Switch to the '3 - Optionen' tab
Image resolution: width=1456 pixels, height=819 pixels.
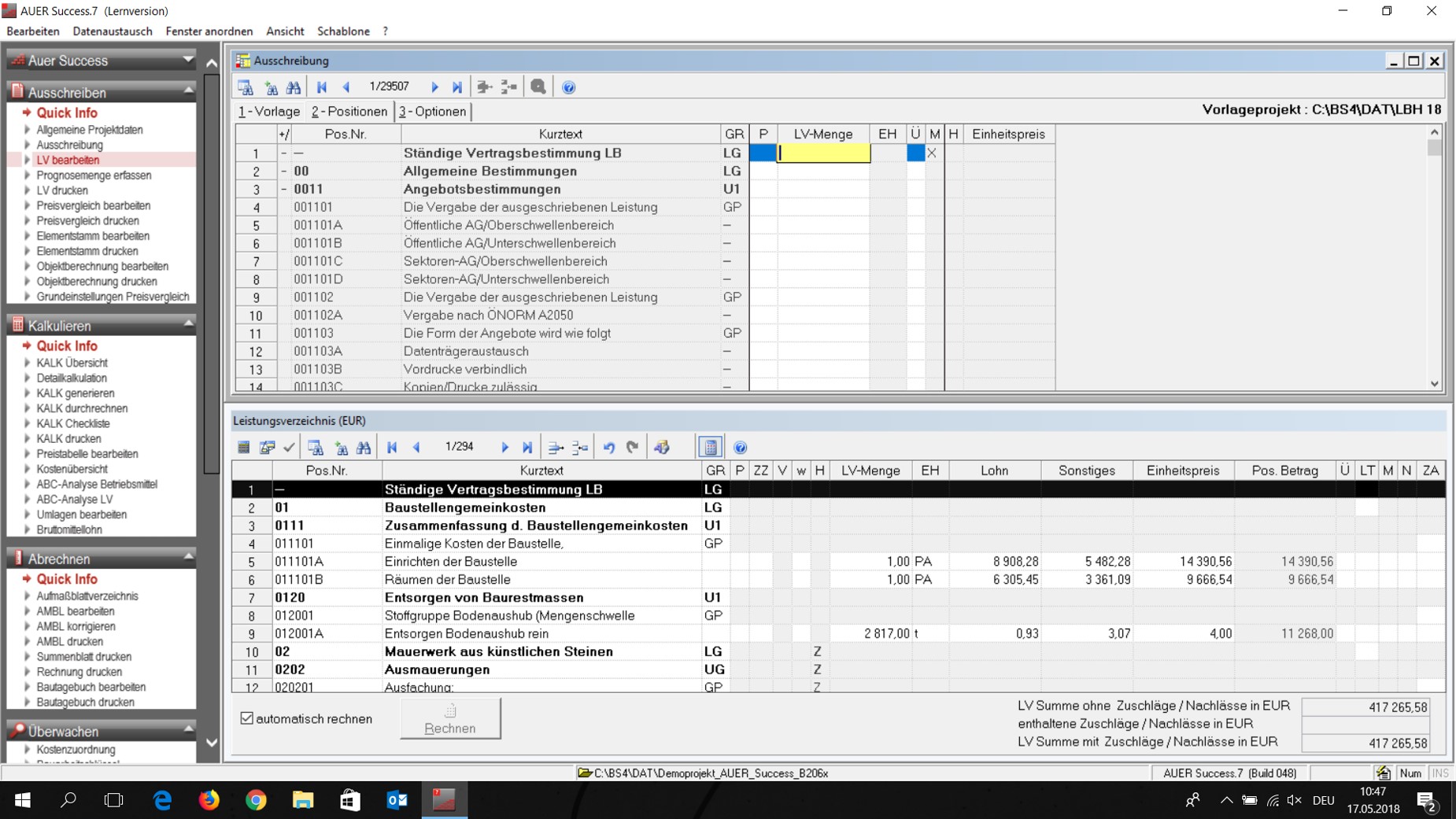coord(432,112)
